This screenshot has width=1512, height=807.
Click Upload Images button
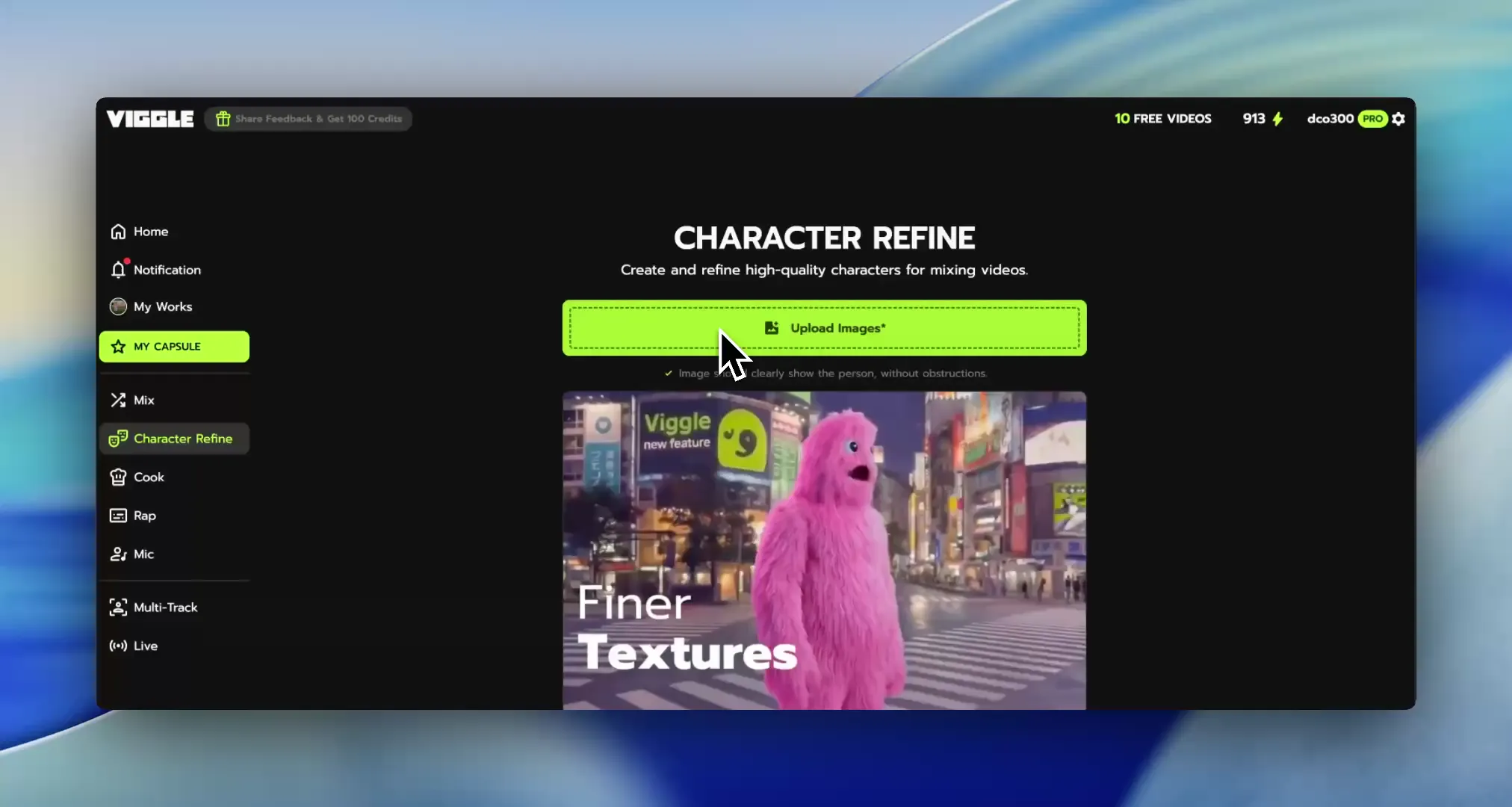tap(824, 328)
